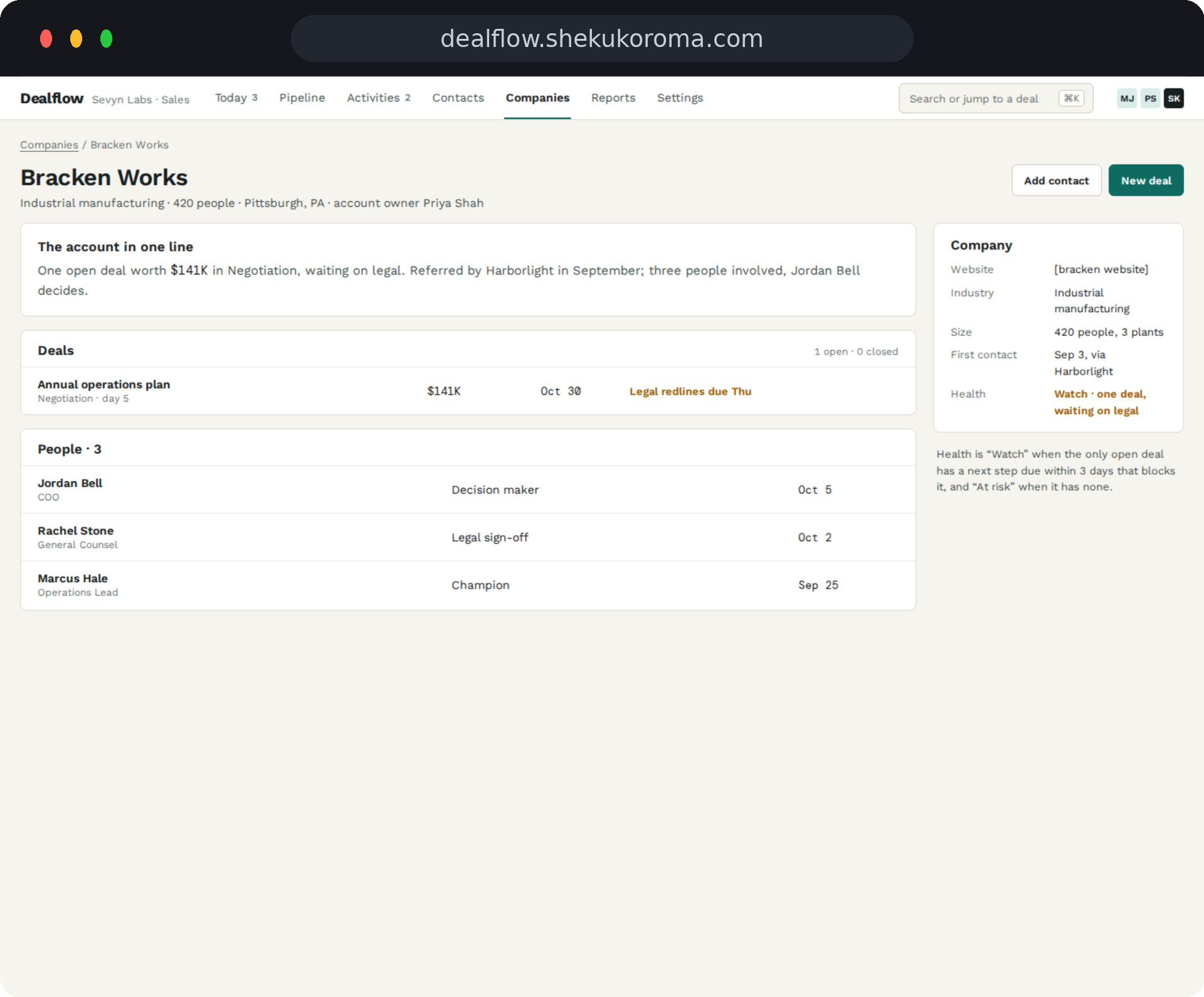Click the 1 open · 0 closed summary
Screen dimensions: 1204x997
point(856,352)
